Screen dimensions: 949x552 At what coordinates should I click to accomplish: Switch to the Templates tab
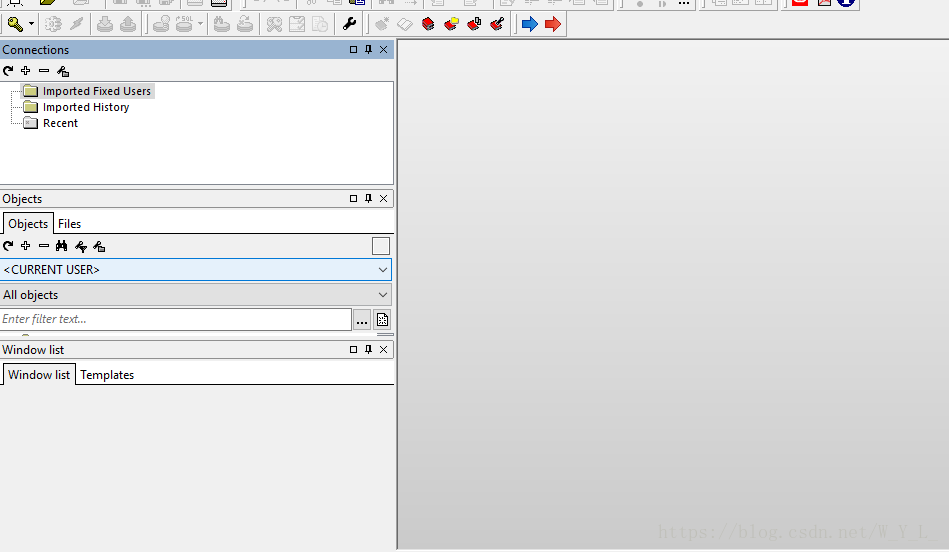[107, 375]
